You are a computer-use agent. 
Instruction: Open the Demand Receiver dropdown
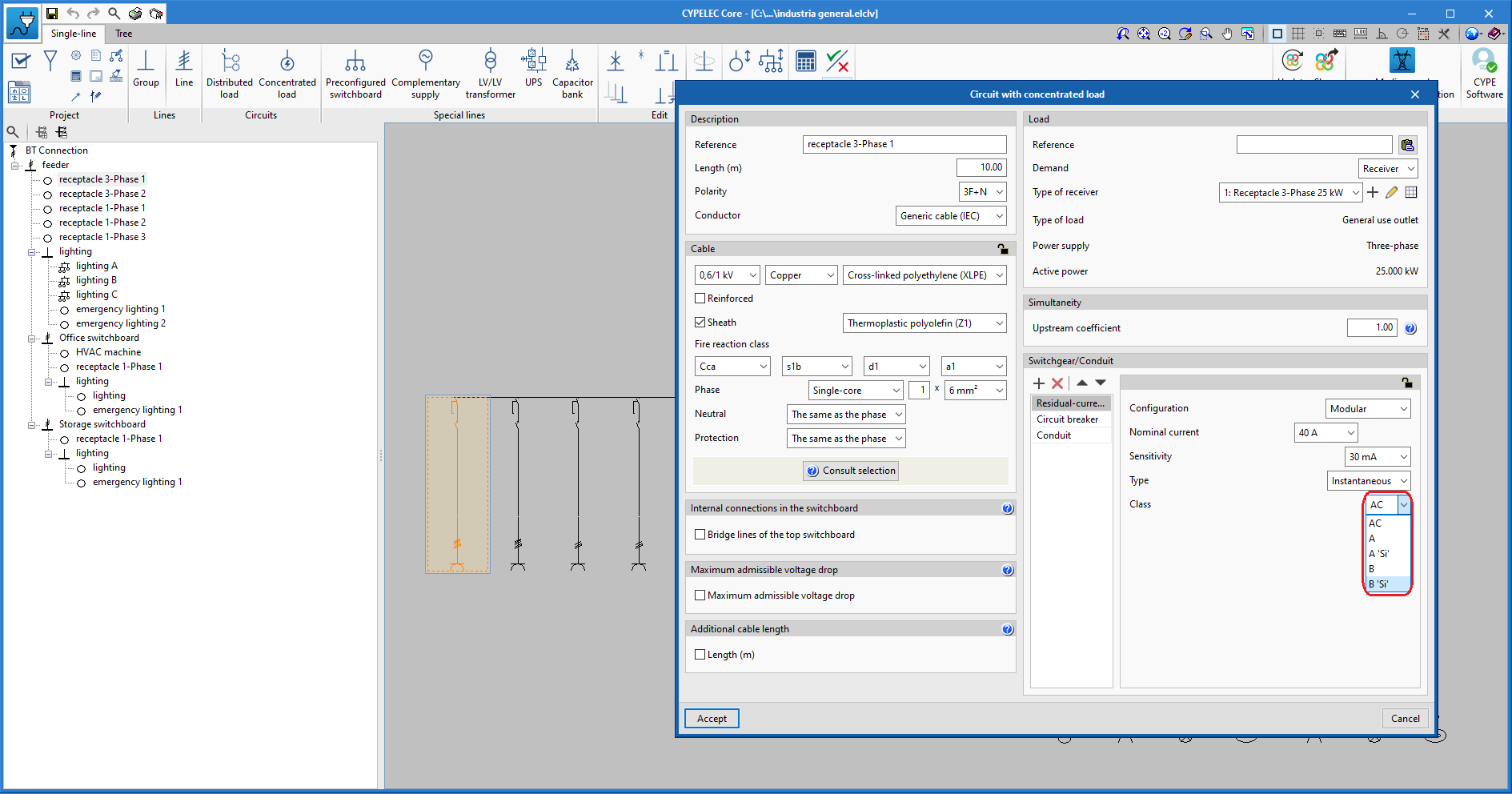pos(1388,169)
